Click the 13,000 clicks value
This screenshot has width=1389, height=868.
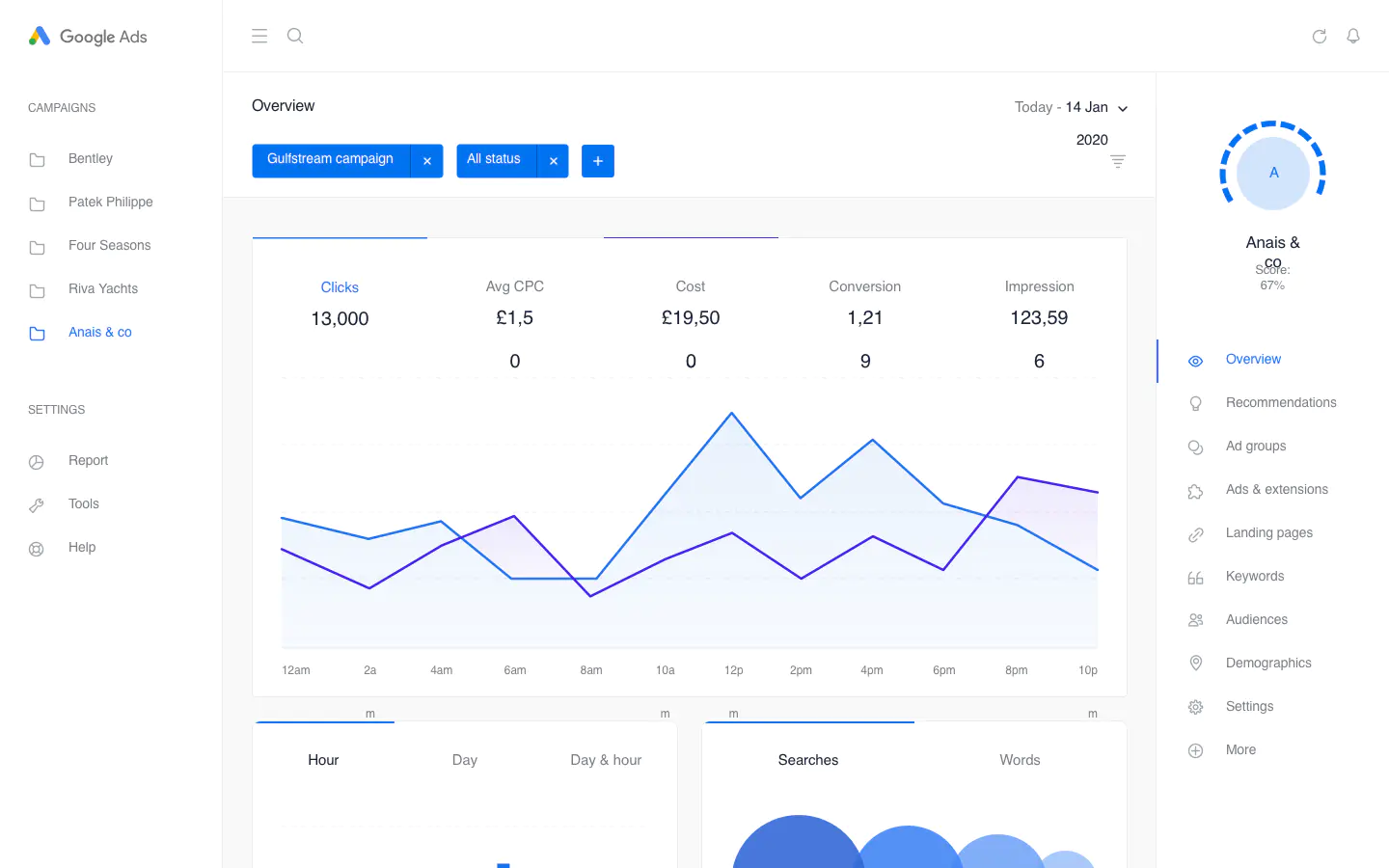[340, 318]
